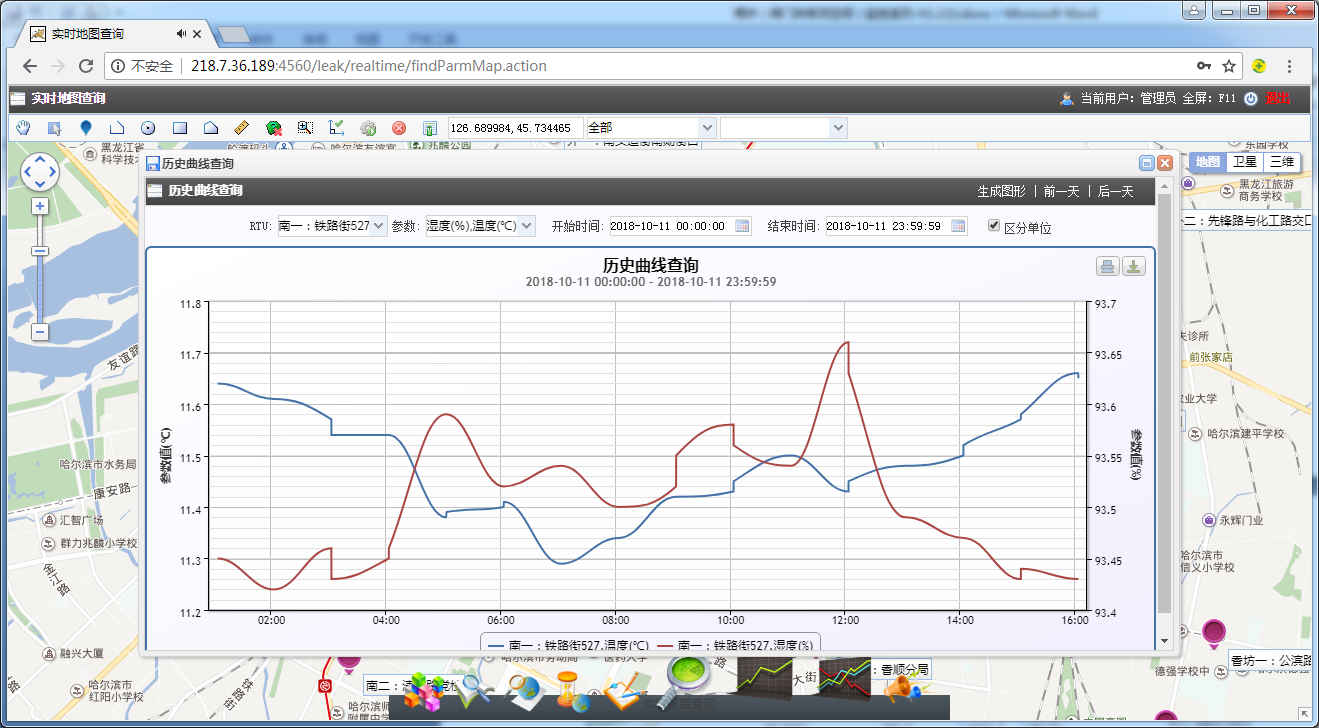
Task: Select the pan hand tool in map toolbar
Action: click(x=24, y=128)
